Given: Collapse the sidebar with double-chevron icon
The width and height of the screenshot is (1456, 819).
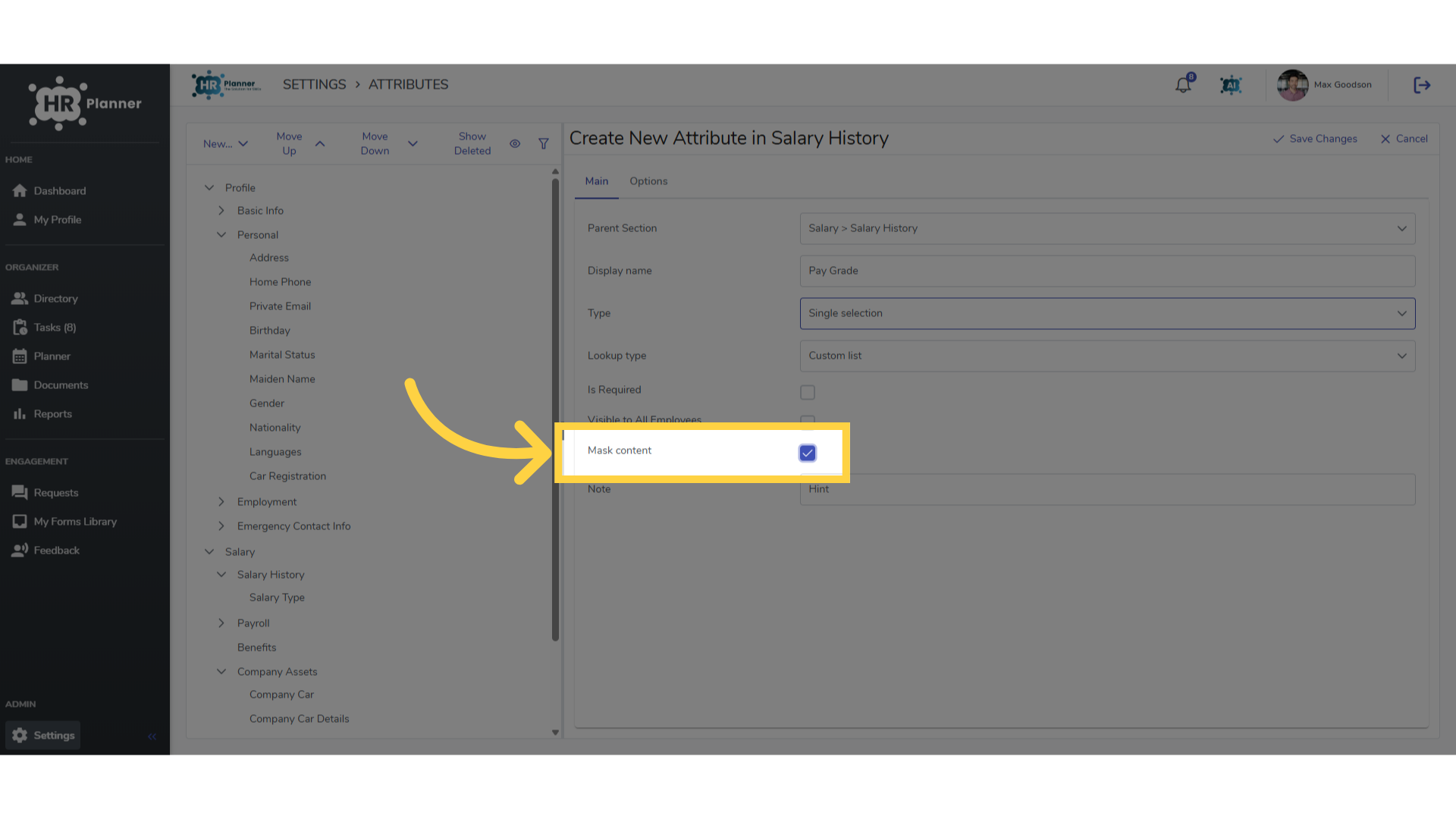Looking at the screenshot, I should (152, 736).
